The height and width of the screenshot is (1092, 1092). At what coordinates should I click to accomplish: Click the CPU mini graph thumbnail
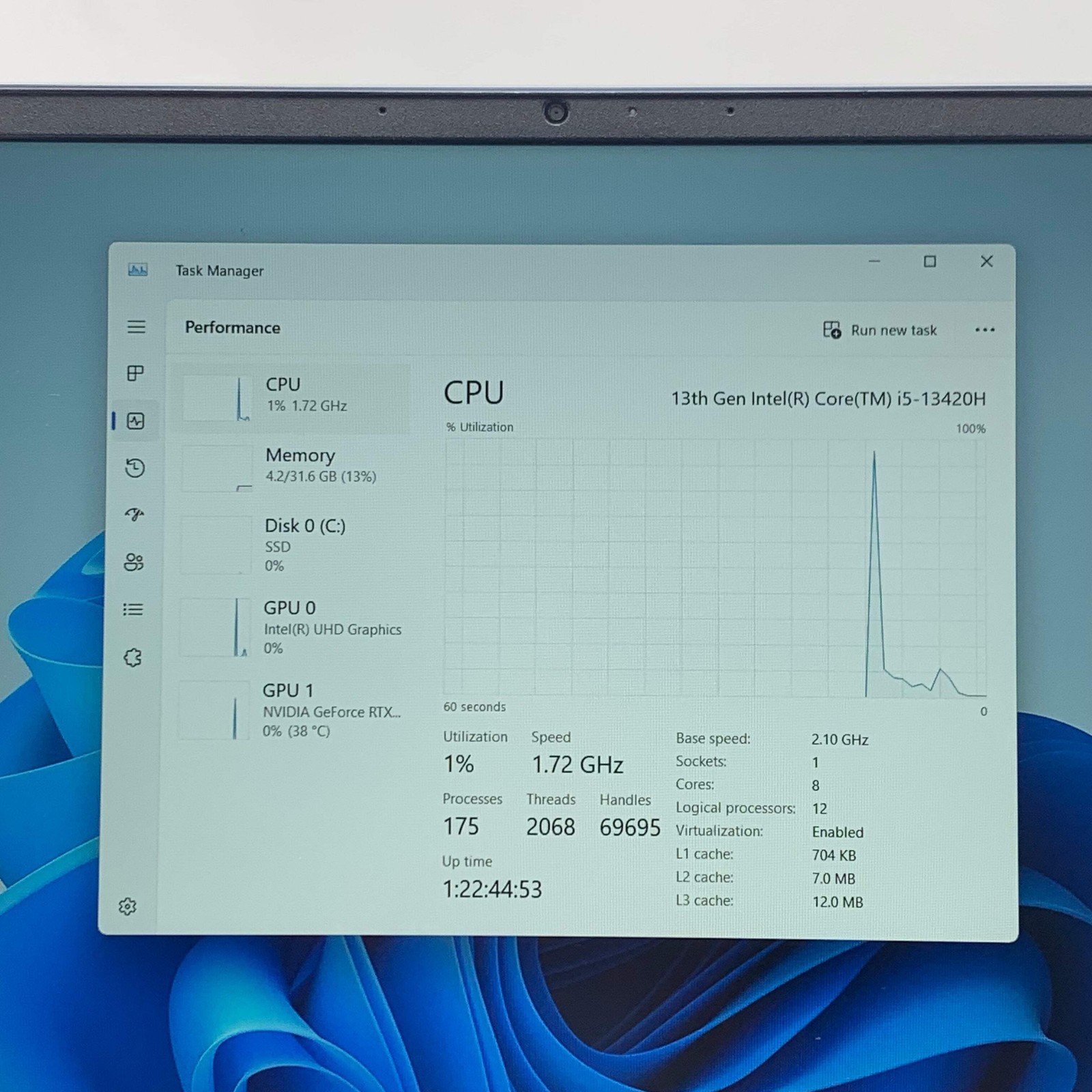coord(216,399)
